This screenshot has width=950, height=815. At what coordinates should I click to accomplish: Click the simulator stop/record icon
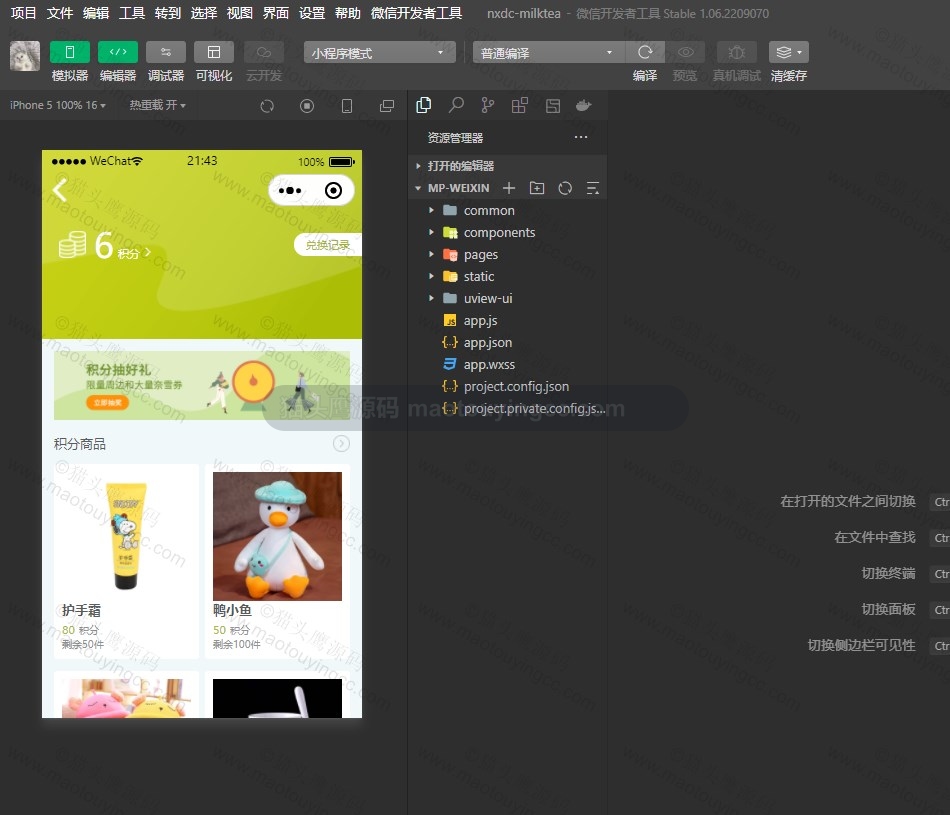(307, 107)
